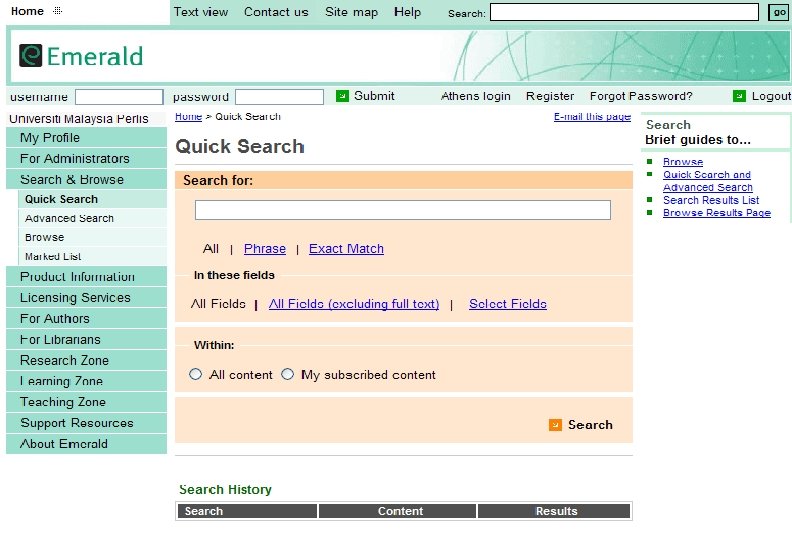
Task: Open Search & Browse section
Action: [86, 179]
